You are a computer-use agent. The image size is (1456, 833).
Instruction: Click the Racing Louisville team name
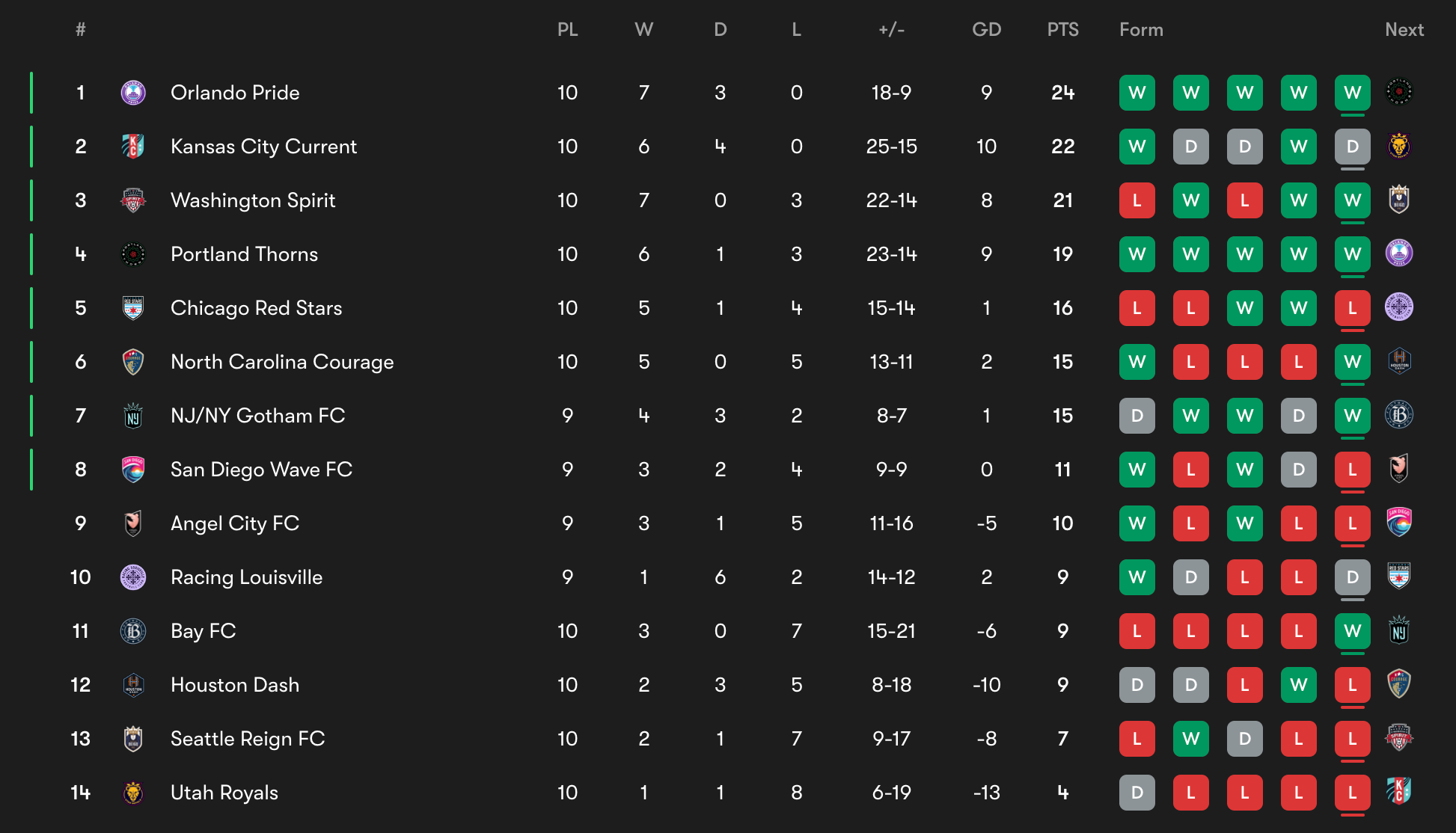[x=246, y=577]
